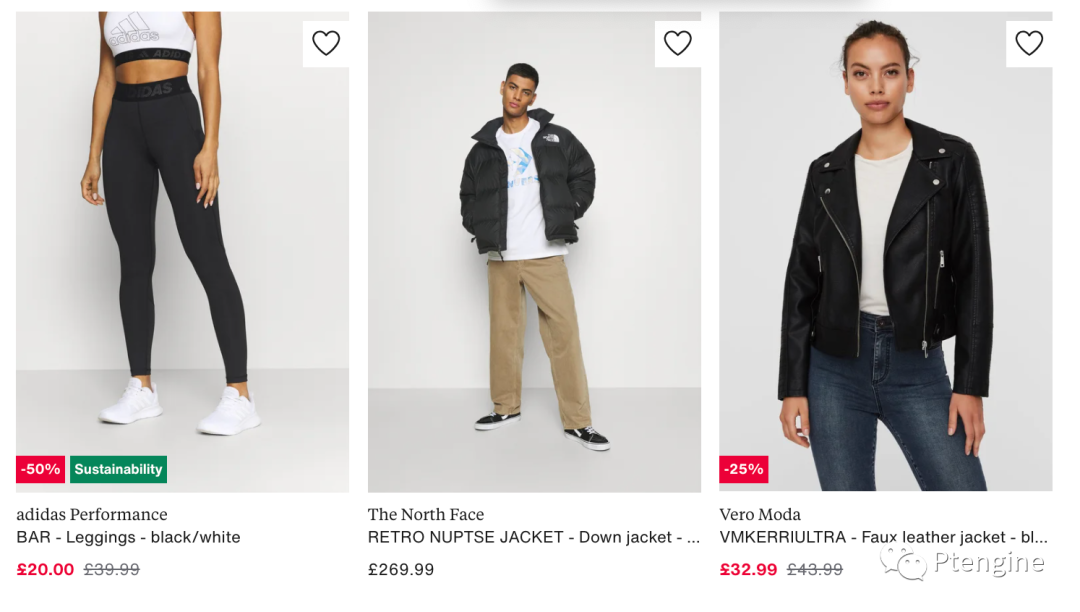This screenshot has height=612, width=1080.
Task: Open the adidas Performance brand link
Action: (x=92, y=514)
